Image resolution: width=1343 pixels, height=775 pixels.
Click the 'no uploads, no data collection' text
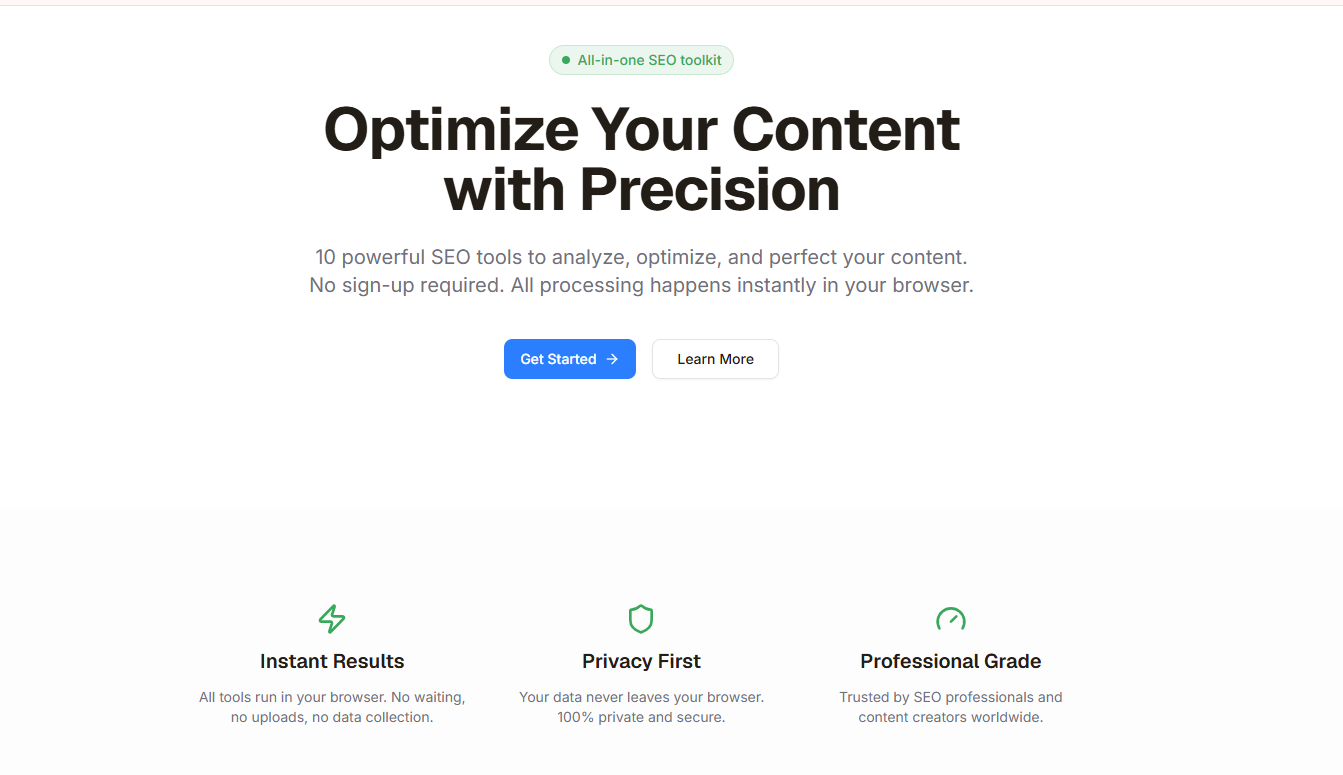click(332, 717)
